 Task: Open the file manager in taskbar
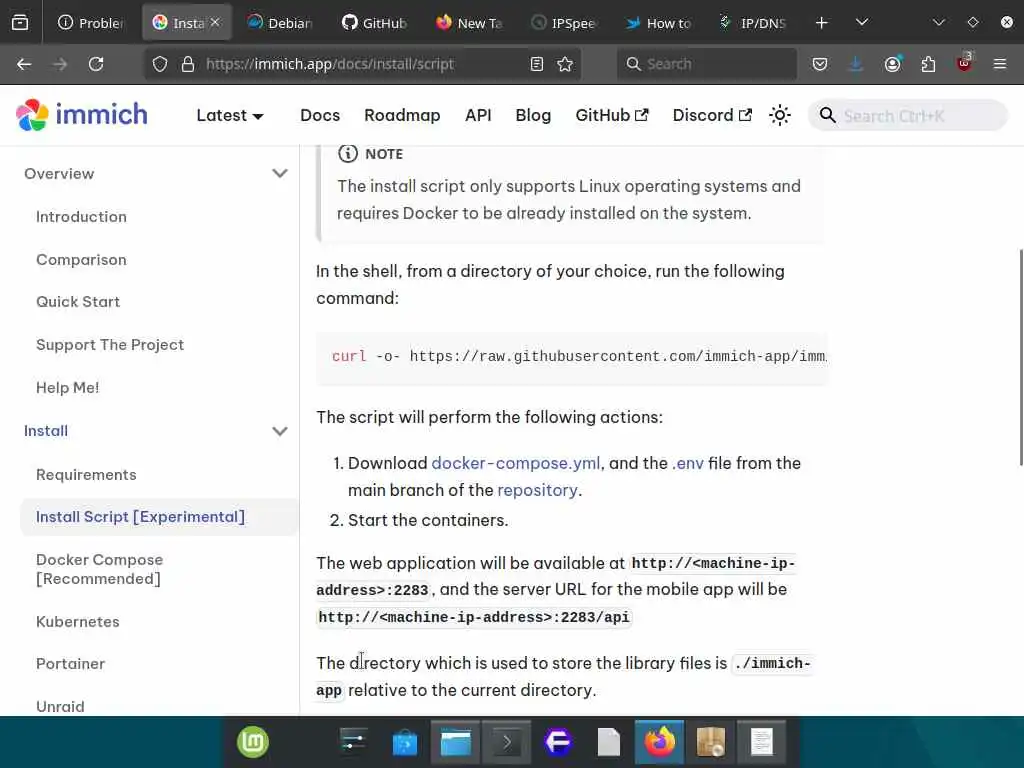(x=455, y=743)
